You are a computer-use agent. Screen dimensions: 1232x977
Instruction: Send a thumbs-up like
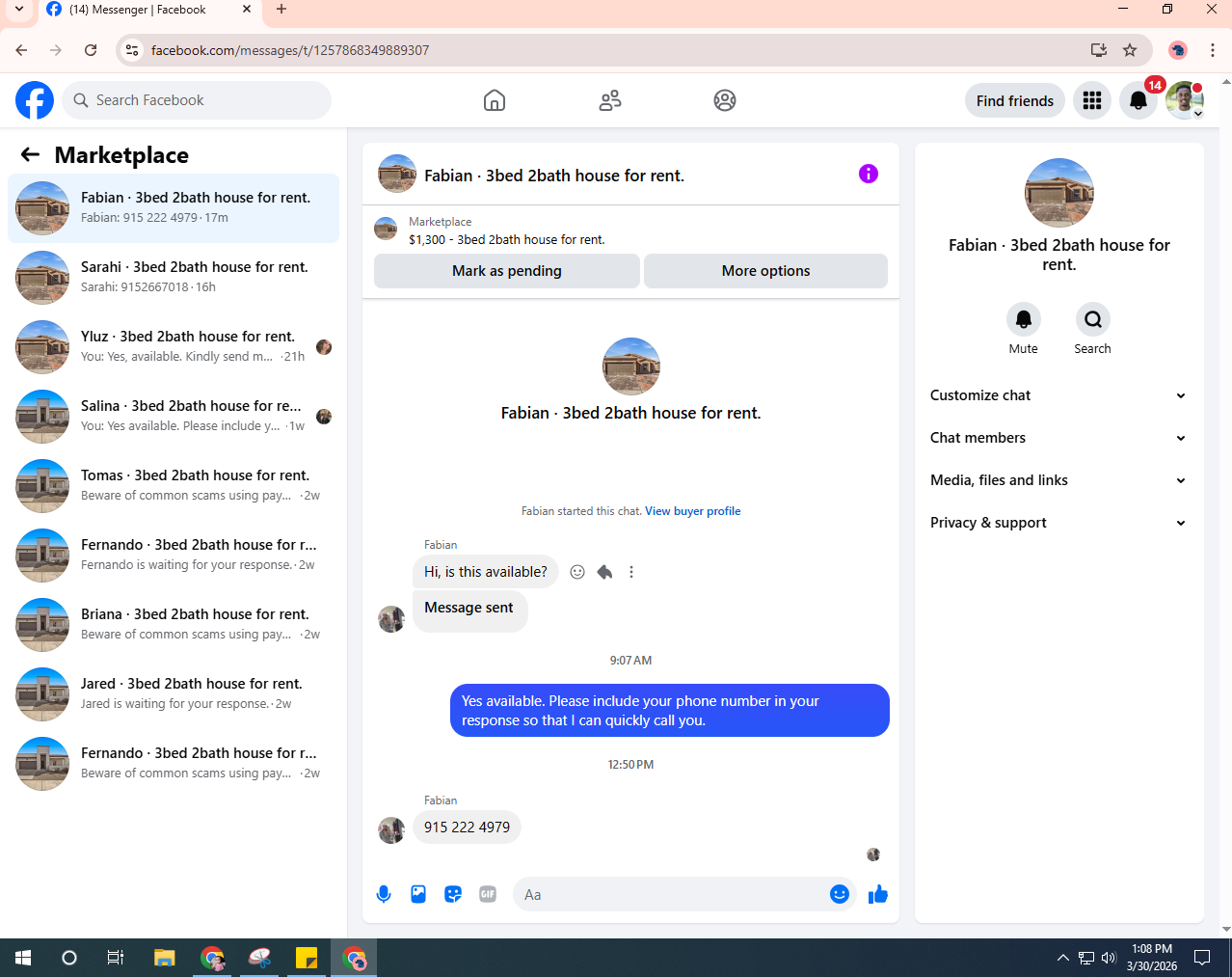(878, 894)
